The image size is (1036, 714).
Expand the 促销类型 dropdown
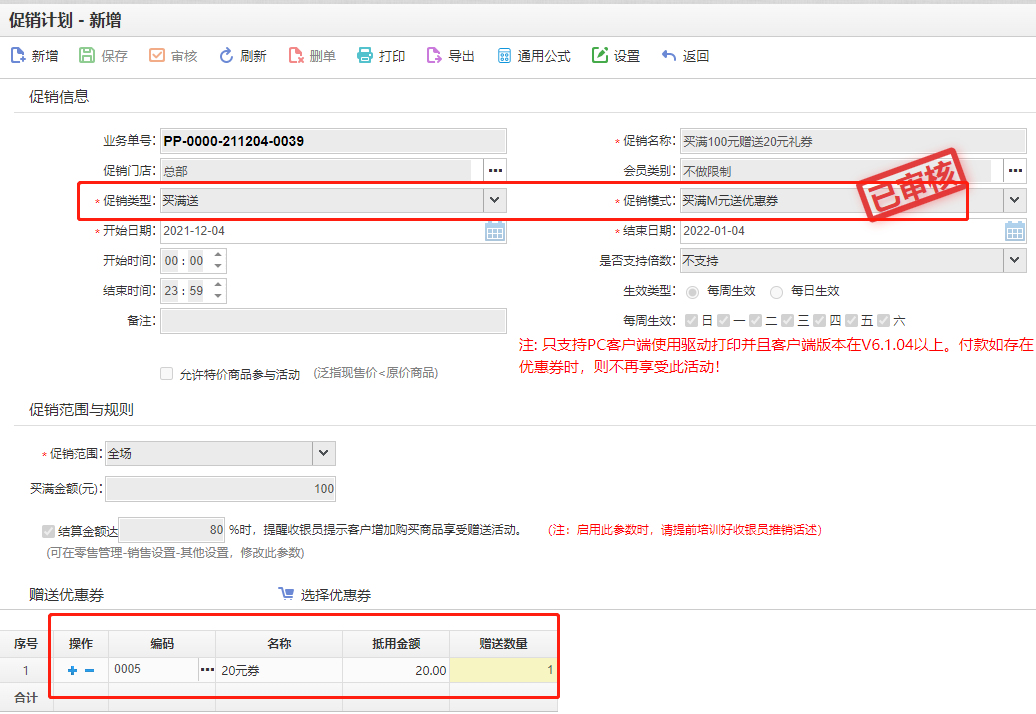pyautogui.click(x=495, y=200)
